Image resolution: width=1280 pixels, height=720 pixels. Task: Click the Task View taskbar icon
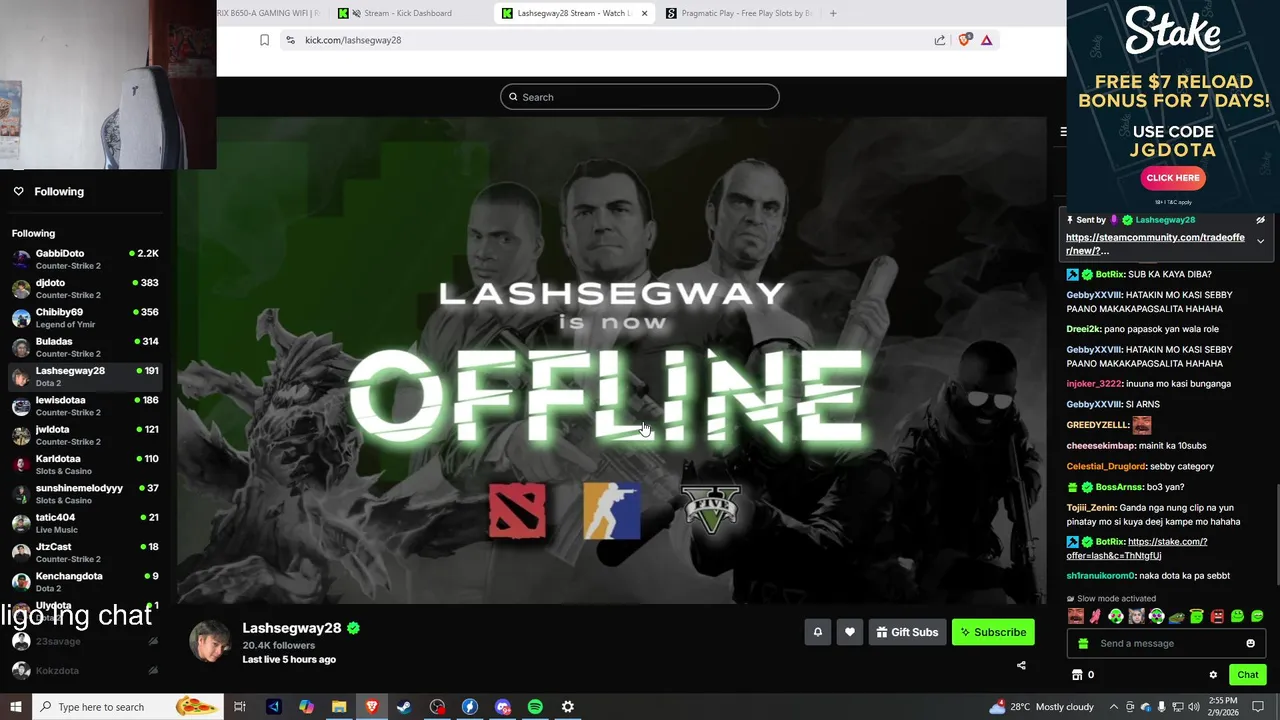tap(240, 707)
